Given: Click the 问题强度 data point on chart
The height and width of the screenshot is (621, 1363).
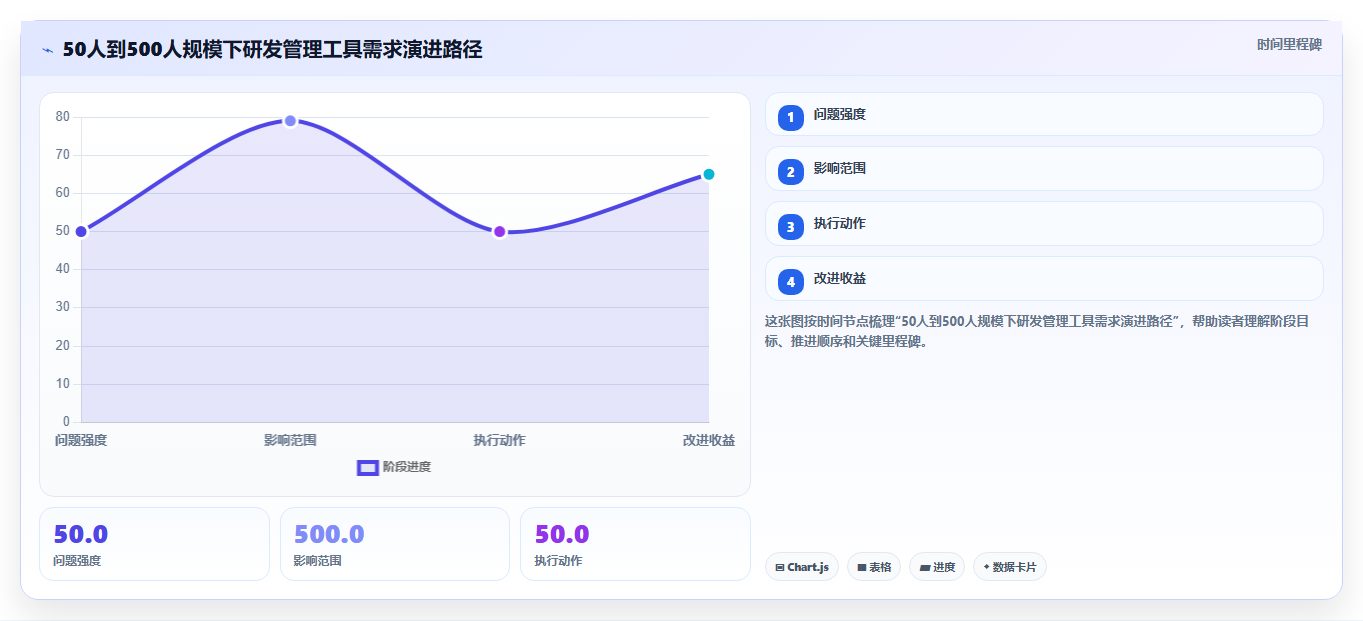Looking at the screenshot, I should coord(81,231).
